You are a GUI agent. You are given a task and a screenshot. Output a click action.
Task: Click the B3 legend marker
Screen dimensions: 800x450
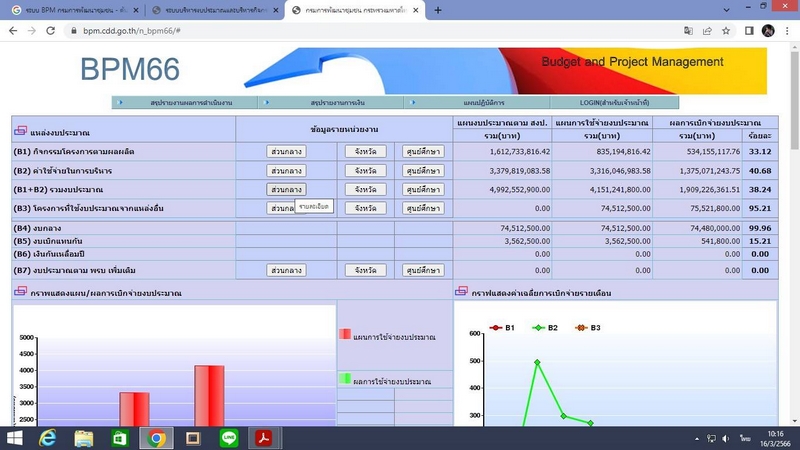[x=581, y=328]
